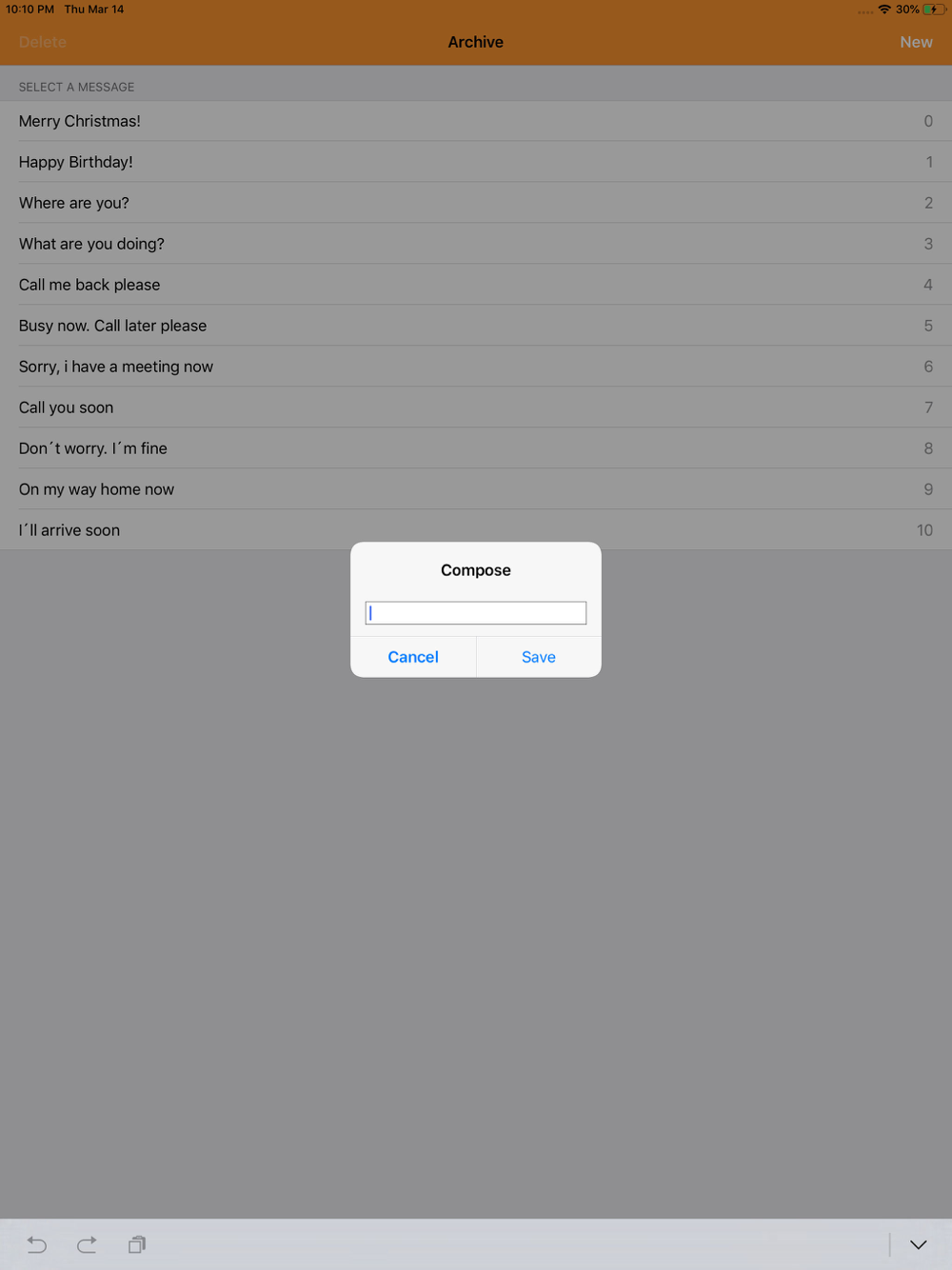This screenshot has height=1270, width=952.
Task: Tap the redo arrow icon
Action: [87, 1244]
